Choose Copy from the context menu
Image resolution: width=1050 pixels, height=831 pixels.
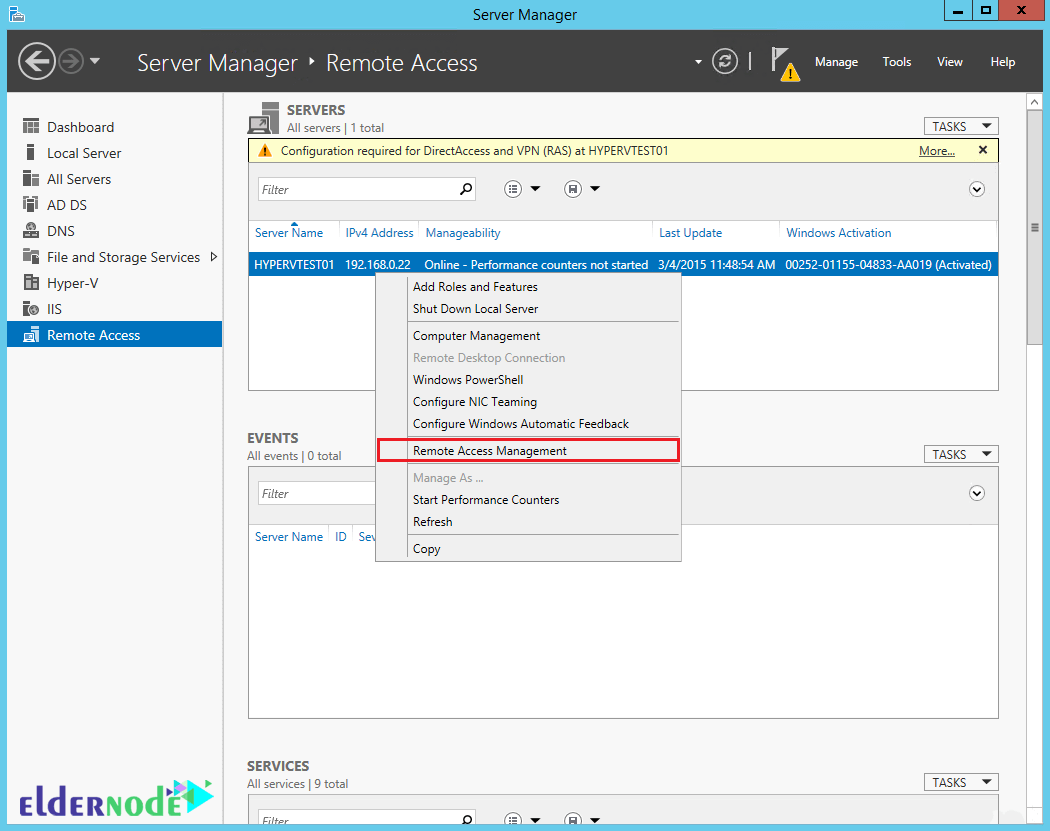[x=529, y=548]
